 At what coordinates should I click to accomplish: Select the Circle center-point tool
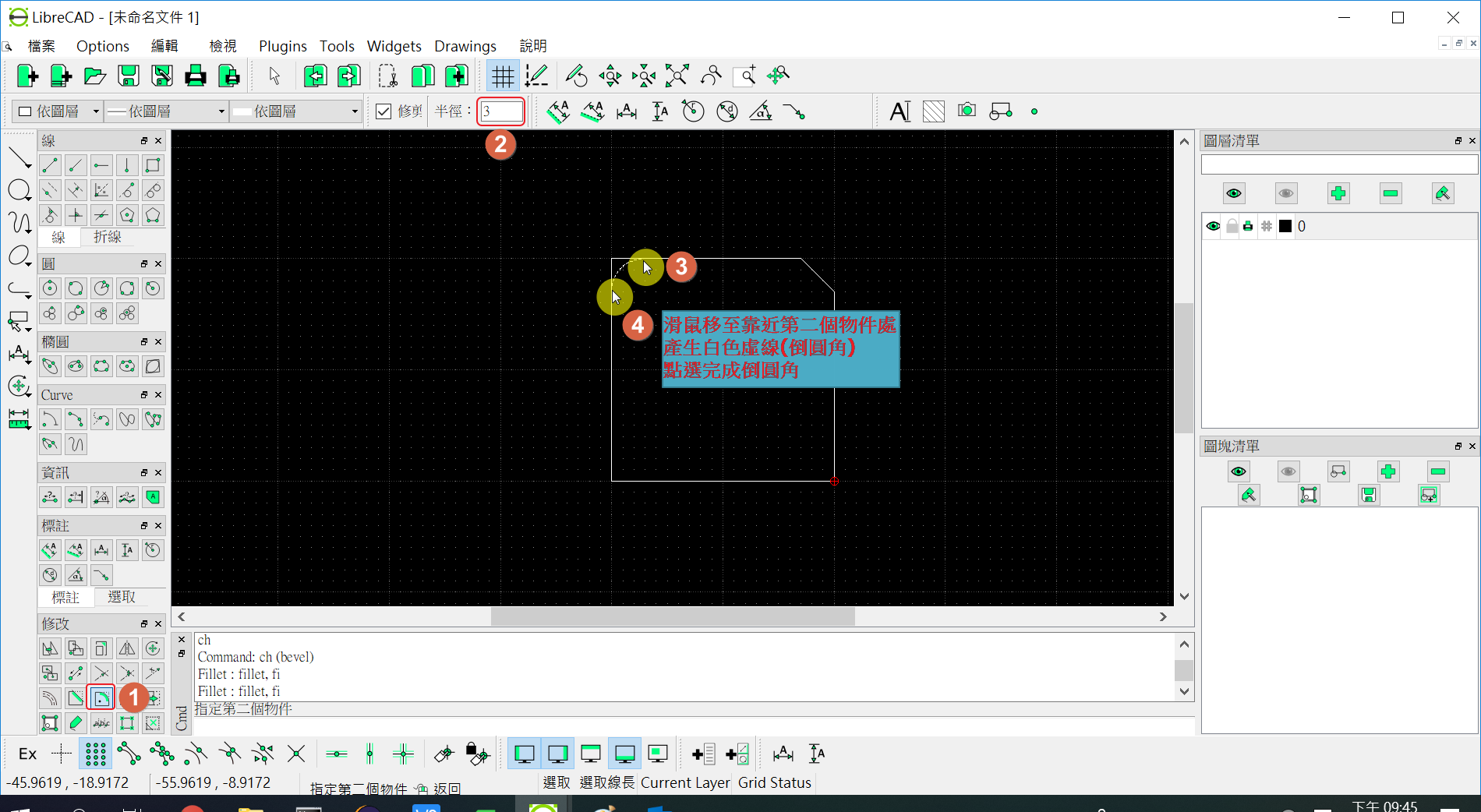pyautogui.click(x=50, y=288)
